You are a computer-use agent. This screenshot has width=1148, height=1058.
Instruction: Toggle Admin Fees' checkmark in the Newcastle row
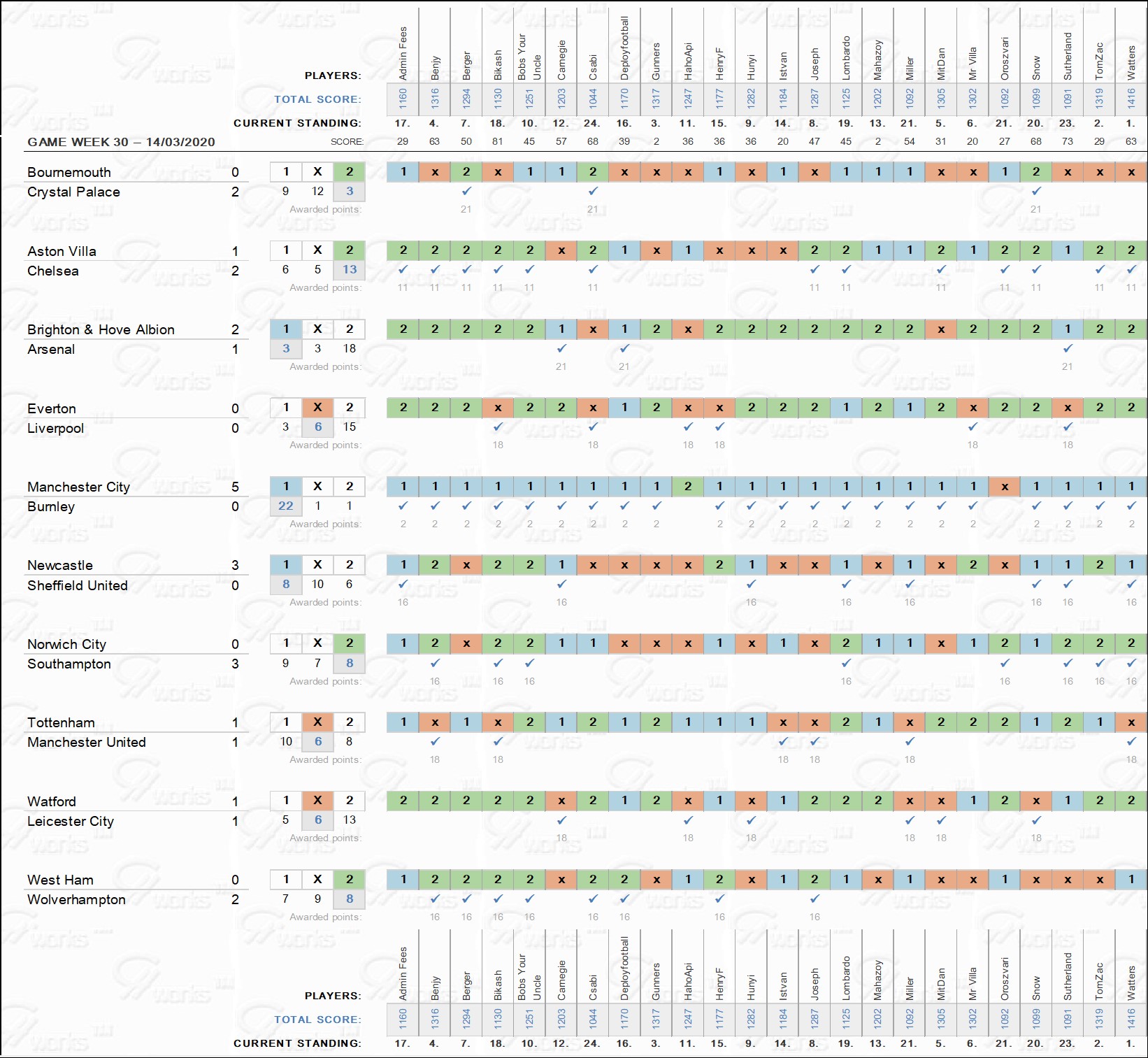(403, 584)
